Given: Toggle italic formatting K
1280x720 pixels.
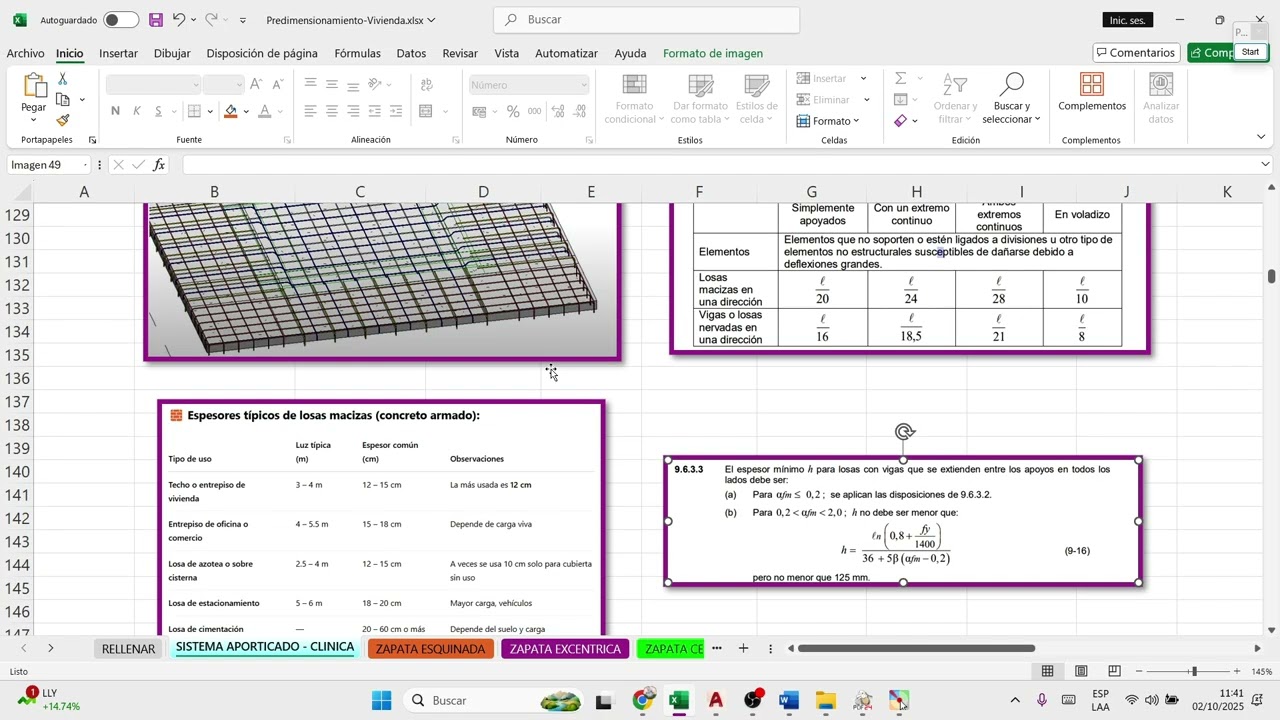Looking at the screenshot, I should [x=137, y=111].
